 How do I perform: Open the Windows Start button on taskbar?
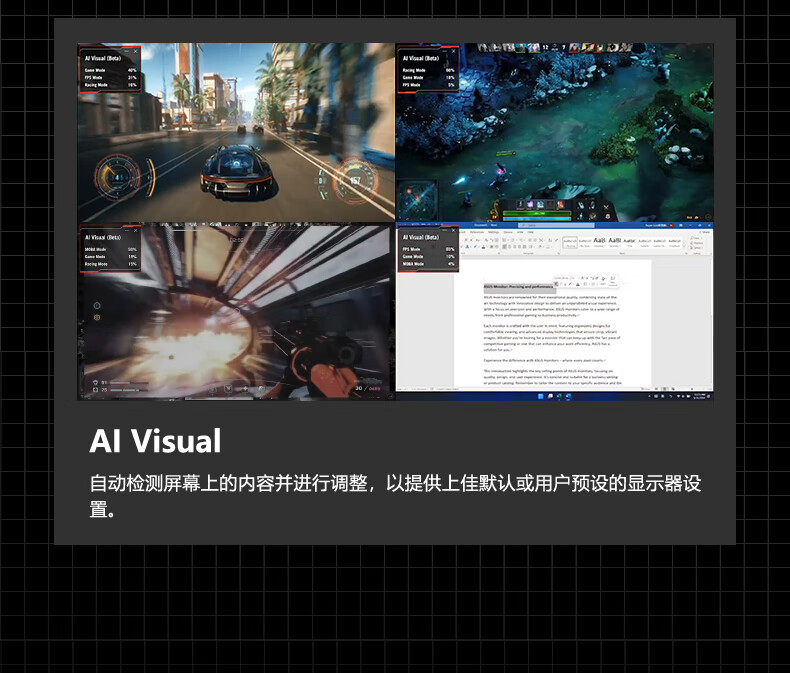click(541, 396)
